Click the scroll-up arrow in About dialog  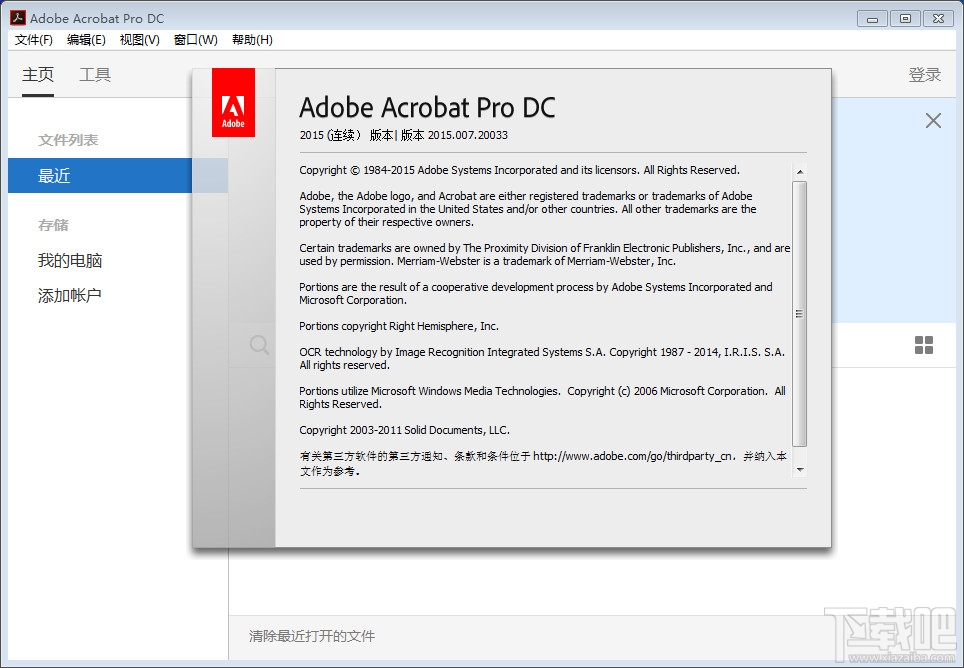pos(799,172)
